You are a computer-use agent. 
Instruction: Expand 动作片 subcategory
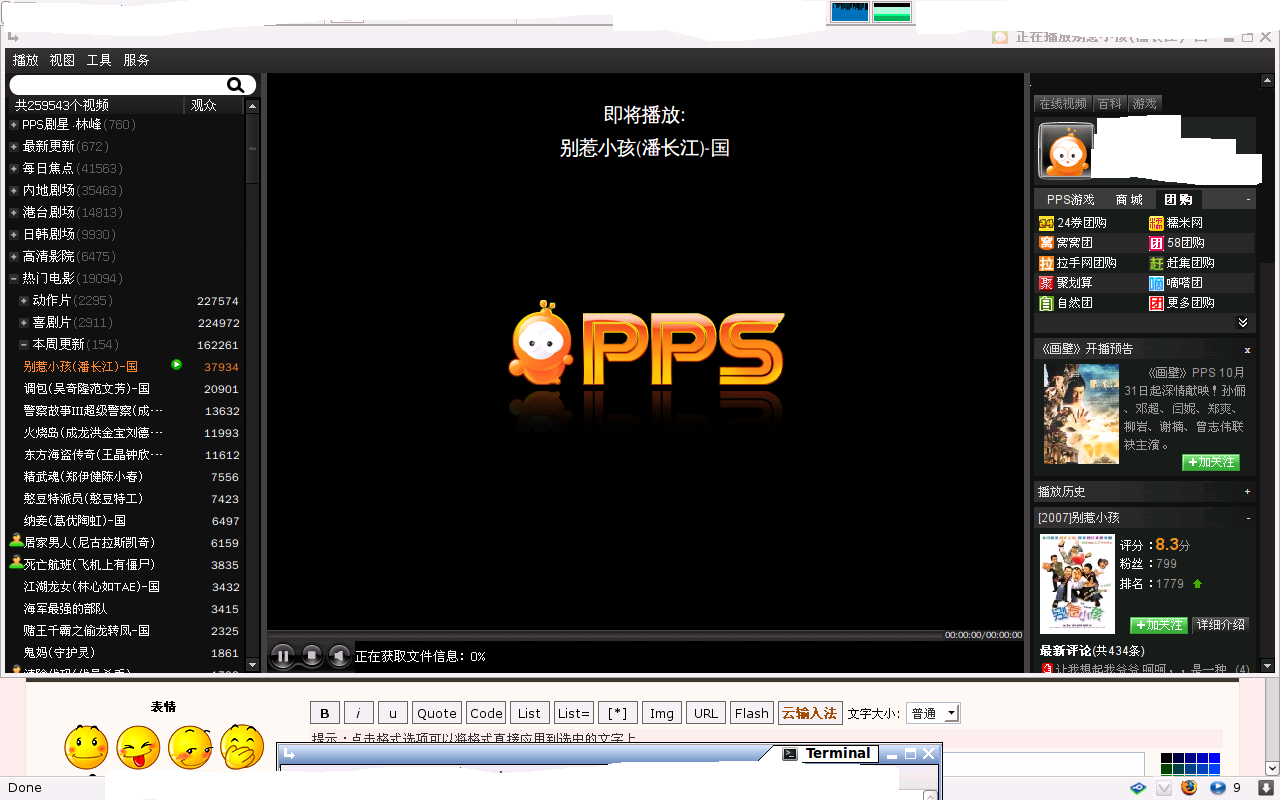point(24,301)
